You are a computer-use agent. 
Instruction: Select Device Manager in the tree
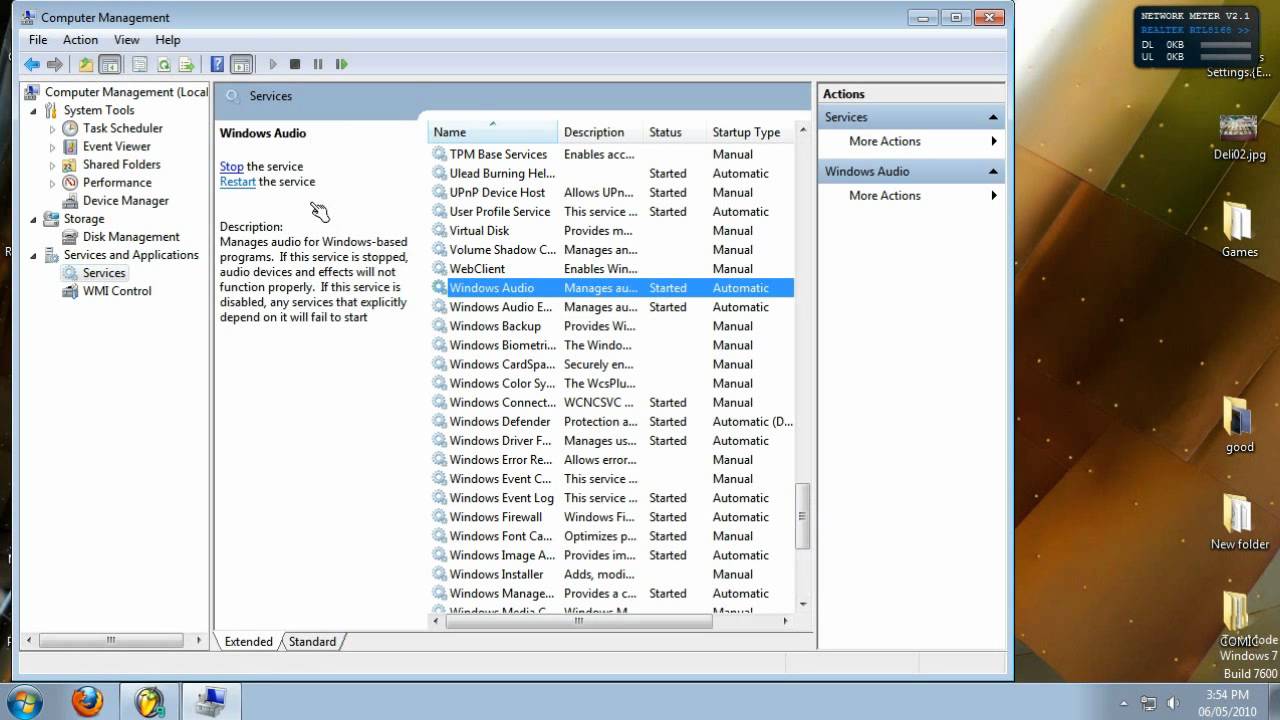tap(125, 200)
